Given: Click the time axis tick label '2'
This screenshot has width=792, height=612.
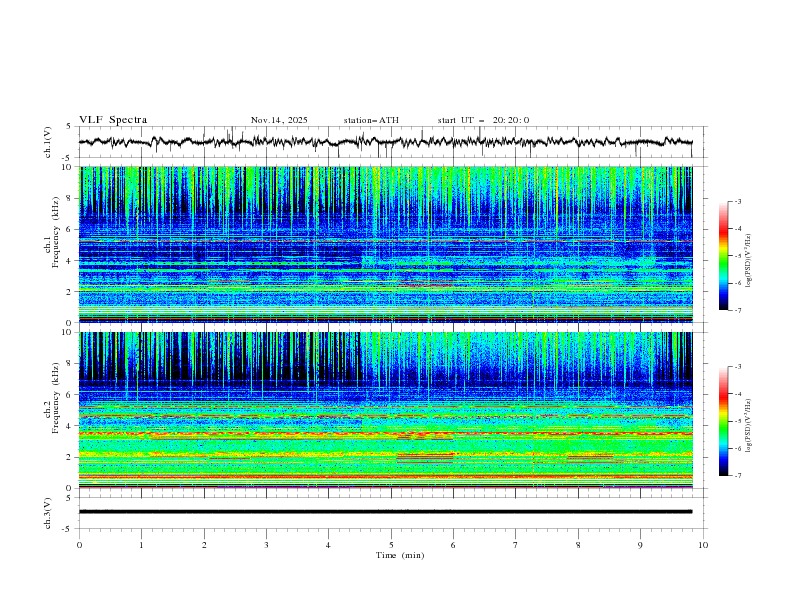Looking at the screenshot, I should pyautogui.click(x=204, y=545).
